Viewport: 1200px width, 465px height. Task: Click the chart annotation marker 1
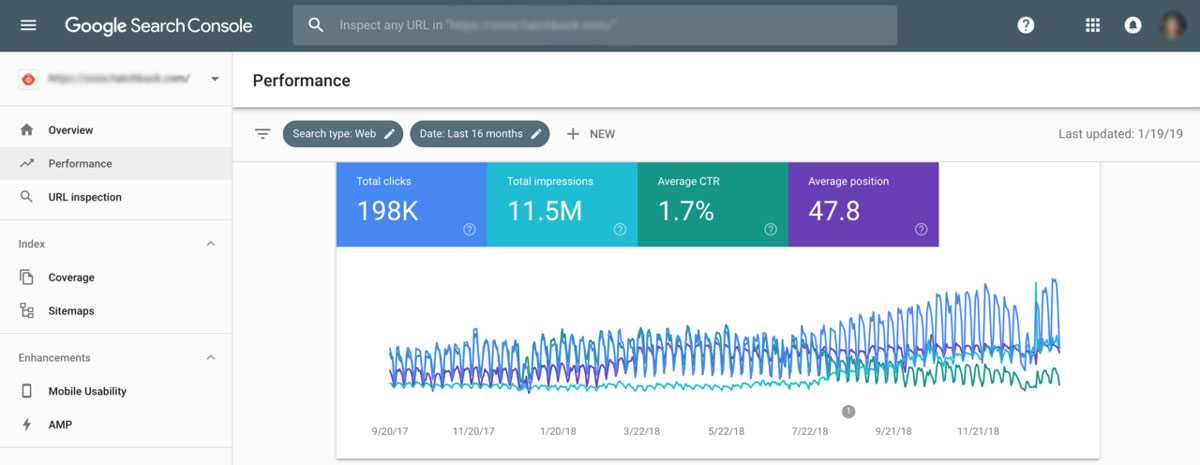click(x=848, y=411)
